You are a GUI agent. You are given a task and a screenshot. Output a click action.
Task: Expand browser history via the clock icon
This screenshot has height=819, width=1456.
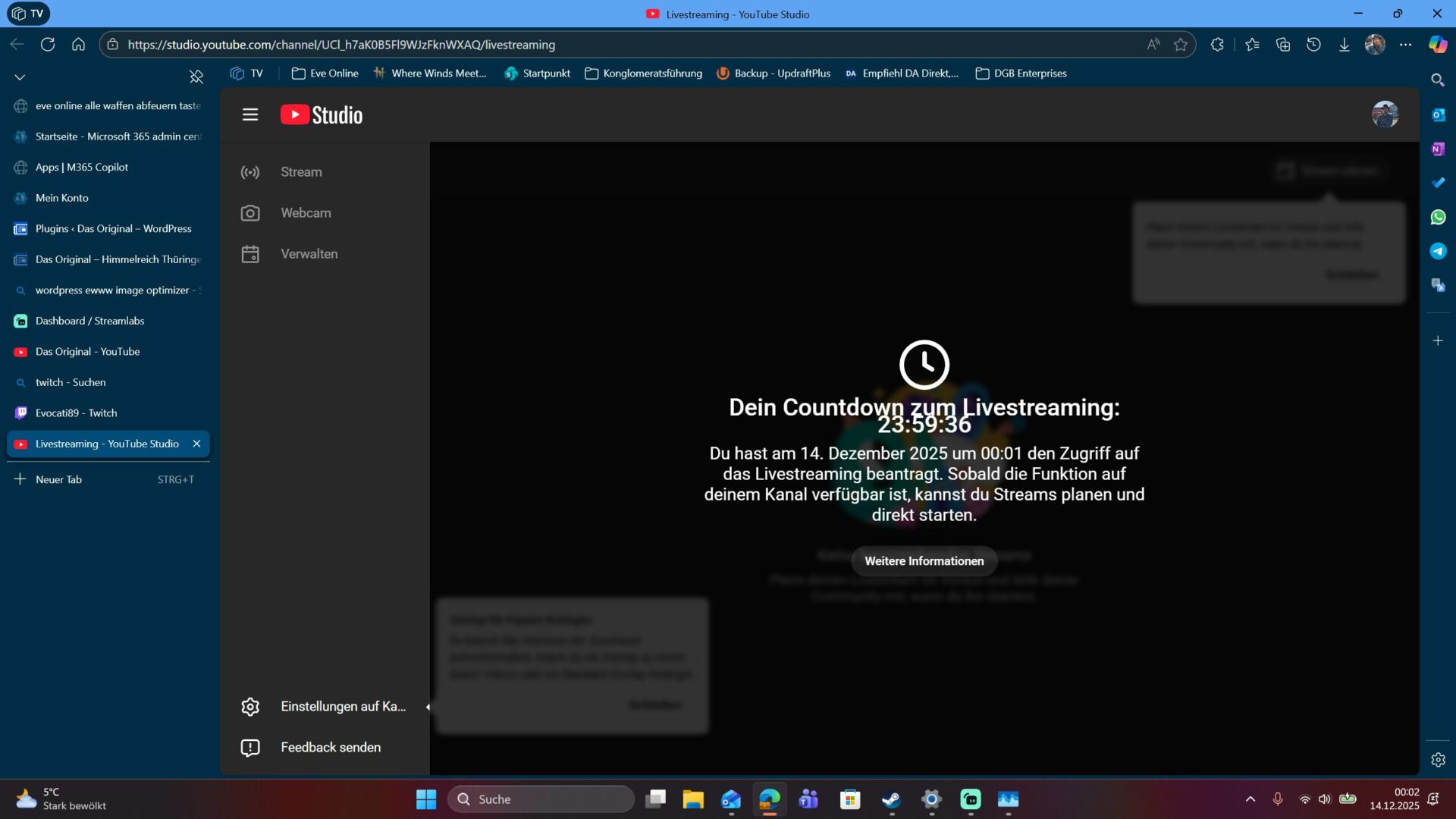coord(1313,45)
